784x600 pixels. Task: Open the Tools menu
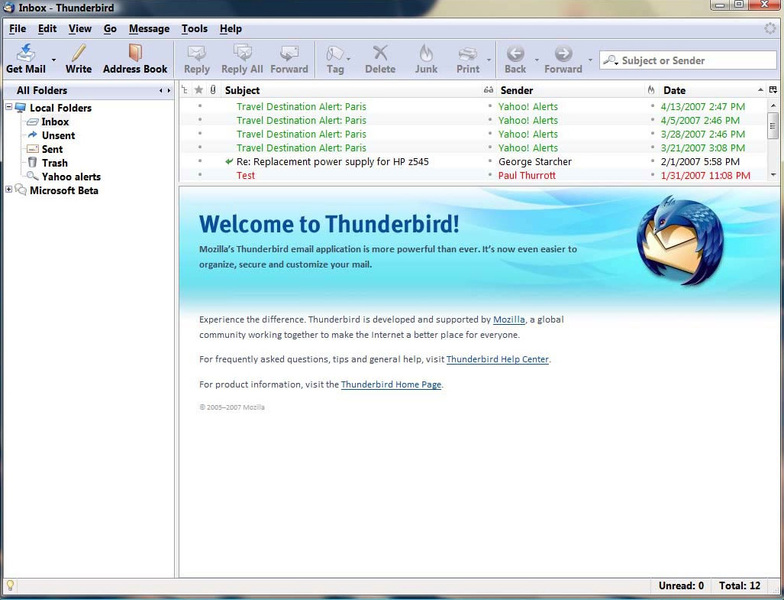(194, 28)
